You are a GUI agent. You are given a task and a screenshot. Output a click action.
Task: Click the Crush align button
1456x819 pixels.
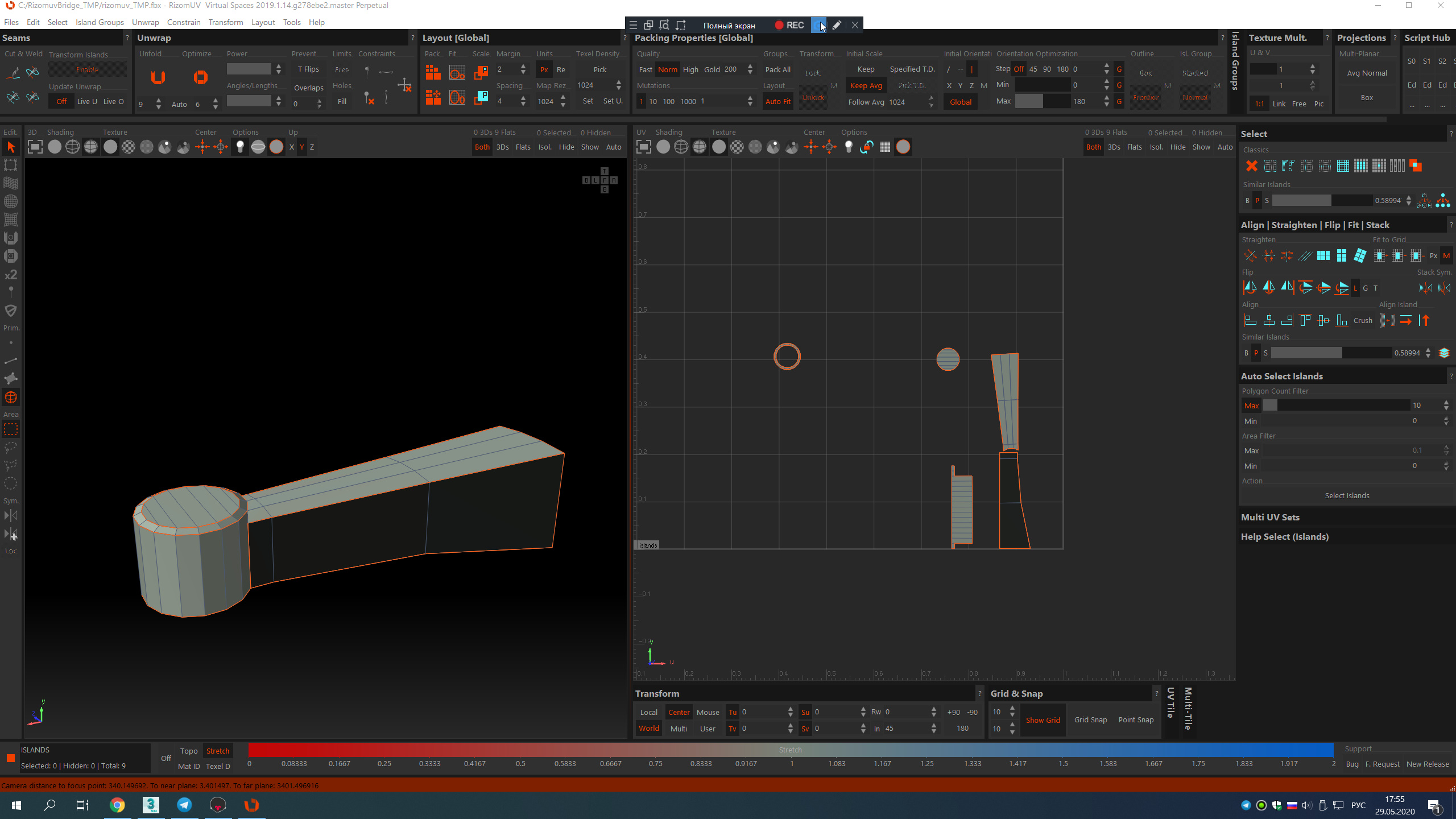[x=1362, y=321]
